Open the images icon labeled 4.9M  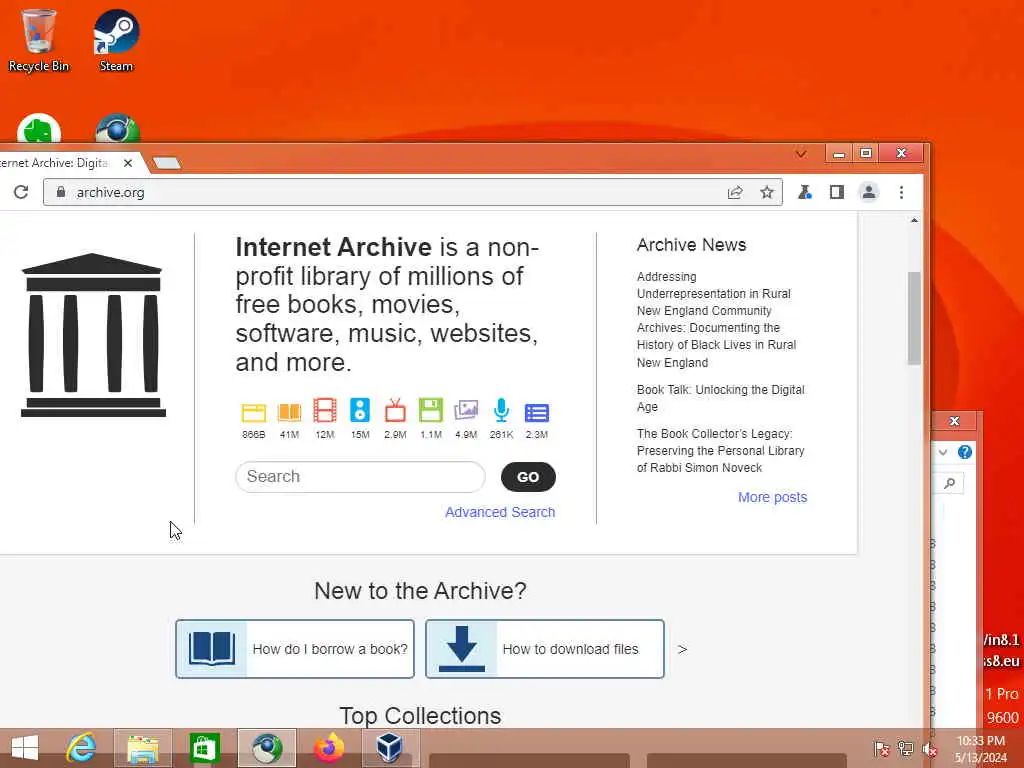(x=466, y=411)
